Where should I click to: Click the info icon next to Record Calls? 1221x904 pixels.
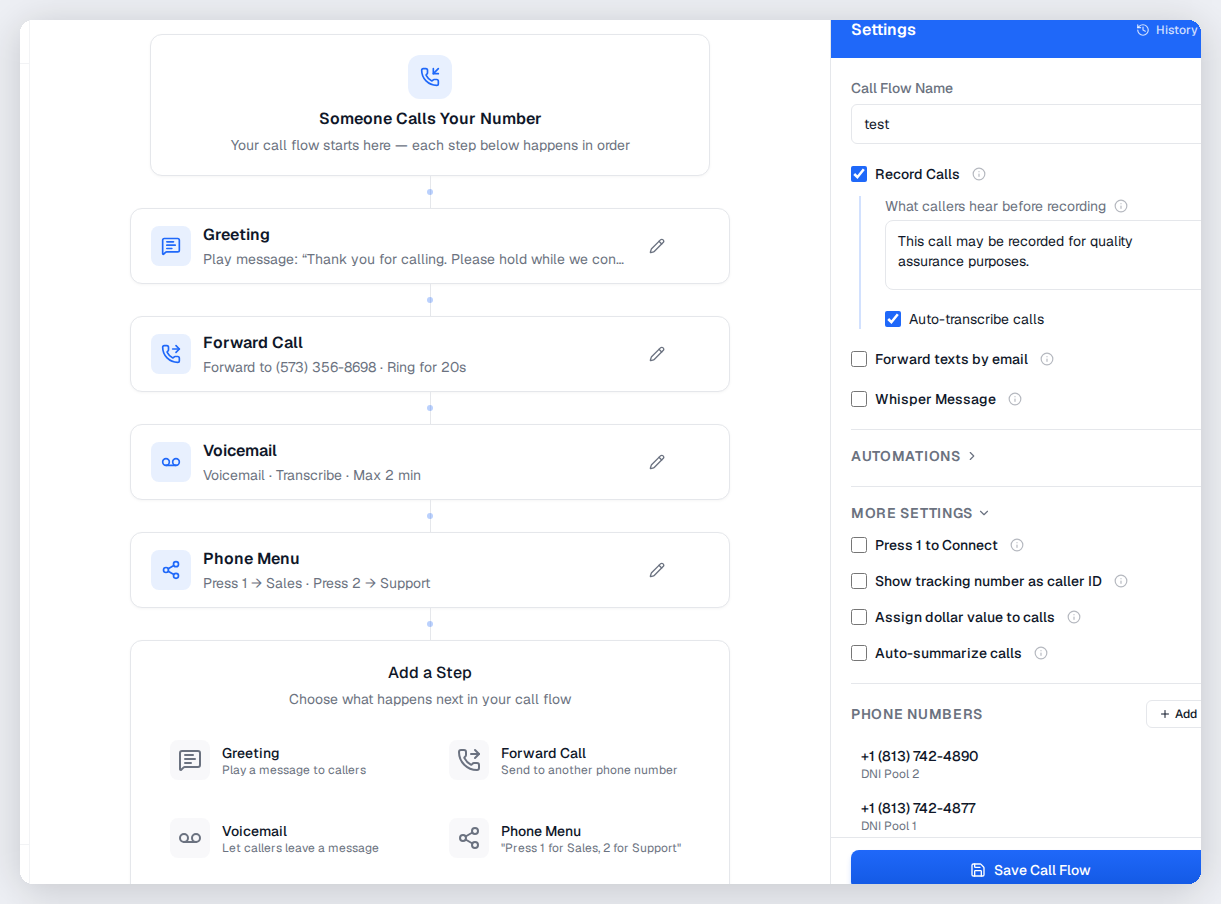click(978, 174)
